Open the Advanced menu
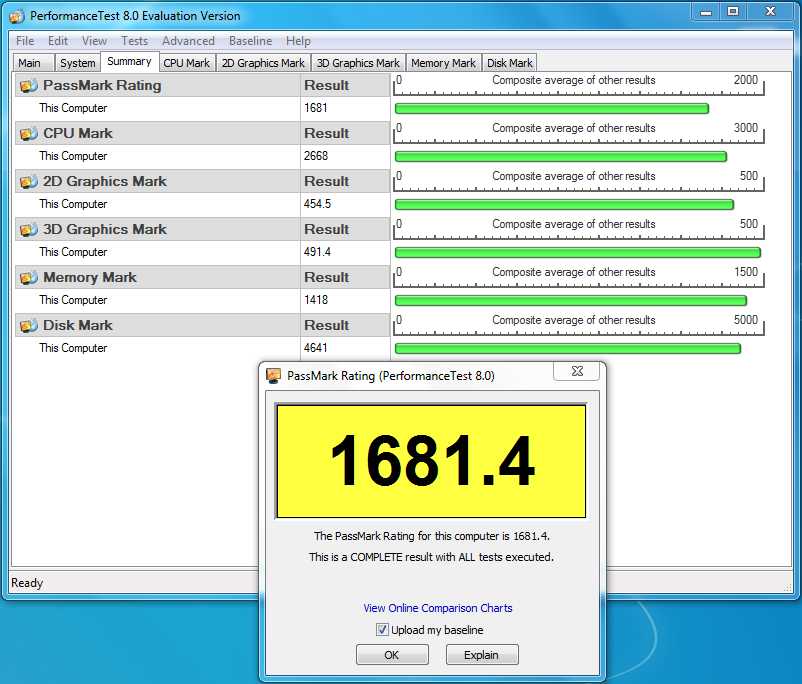The height and width of the screenshot is (684, 802). [188, 41]
